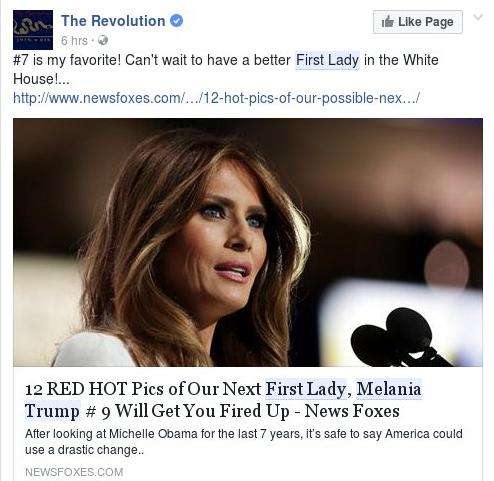Open the 6 hrs timestamp link
Image resolution: width=494 pixels, height=481 pixels.
[x=74, y=41]
